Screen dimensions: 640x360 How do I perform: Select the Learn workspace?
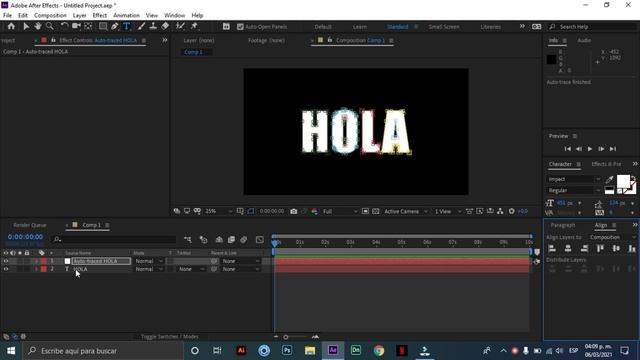(x=360, y=27)
